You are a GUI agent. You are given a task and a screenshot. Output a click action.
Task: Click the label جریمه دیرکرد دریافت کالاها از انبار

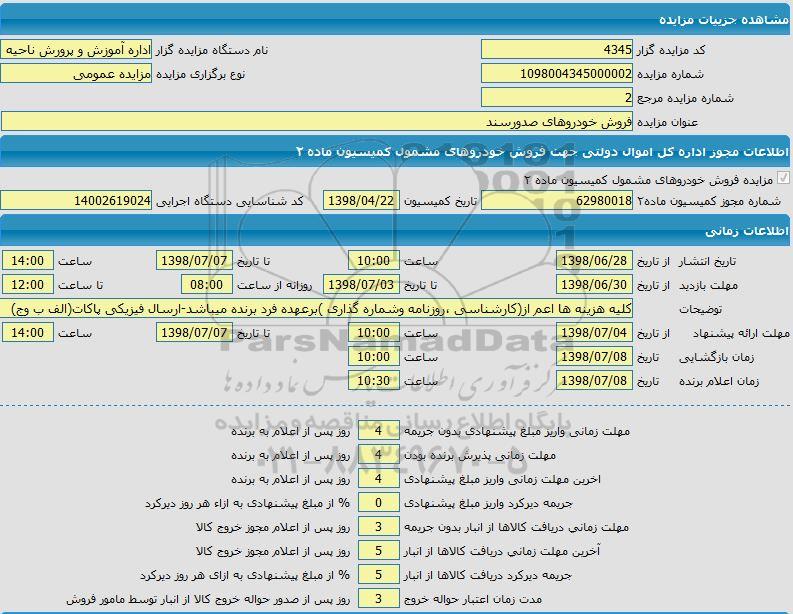pos(487,576)
